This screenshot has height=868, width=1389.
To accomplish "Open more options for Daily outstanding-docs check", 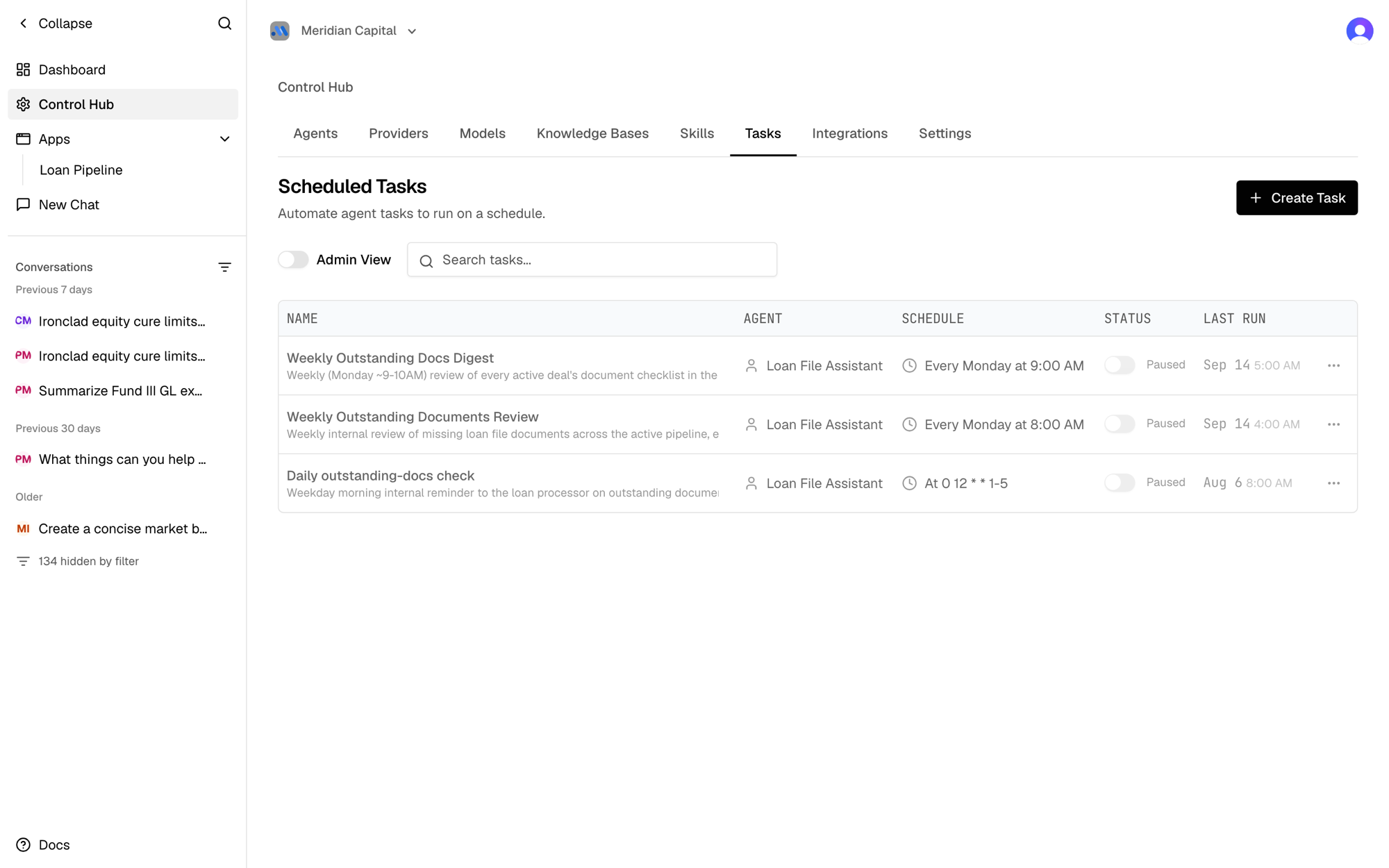I will [x=1333, y=483].
